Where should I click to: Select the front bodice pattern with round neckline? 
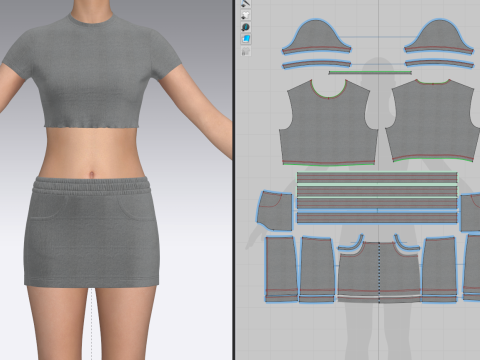[328, 130]
